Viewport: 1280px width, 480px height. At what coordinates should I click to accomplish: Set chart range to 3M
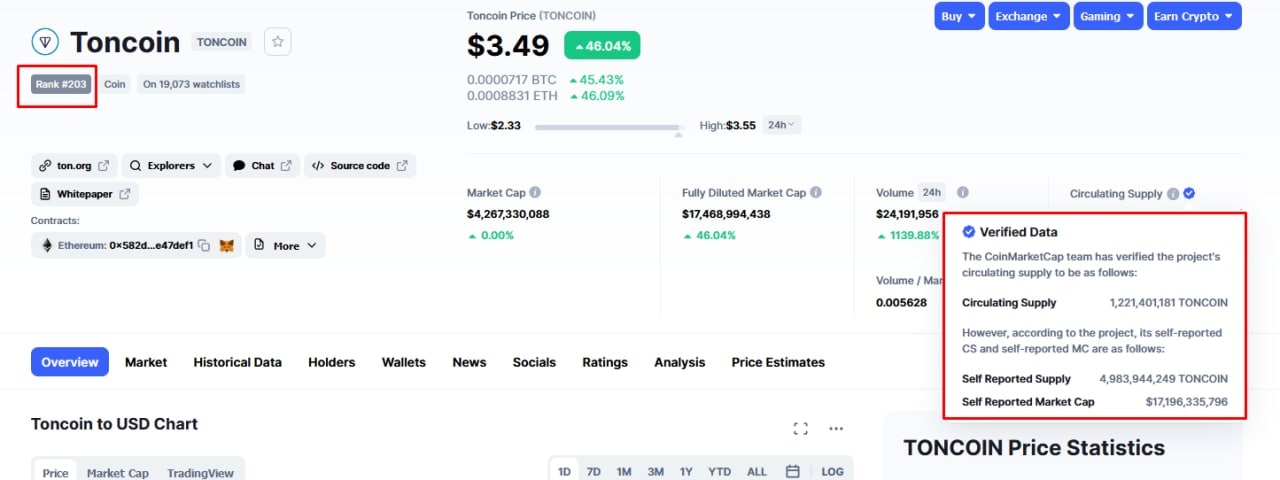tap(655, 472)
